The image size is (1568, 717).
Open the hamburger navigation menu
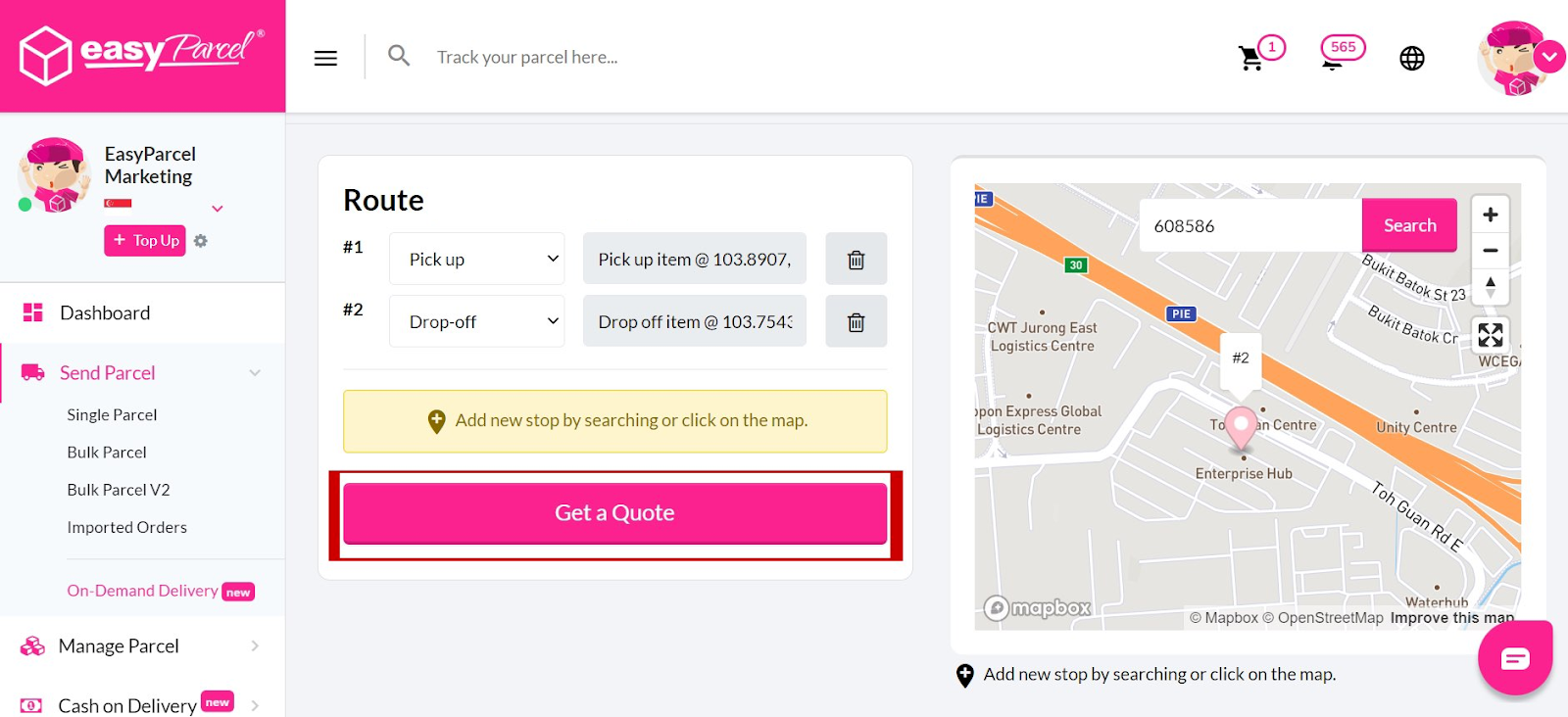tap(324, 57)
